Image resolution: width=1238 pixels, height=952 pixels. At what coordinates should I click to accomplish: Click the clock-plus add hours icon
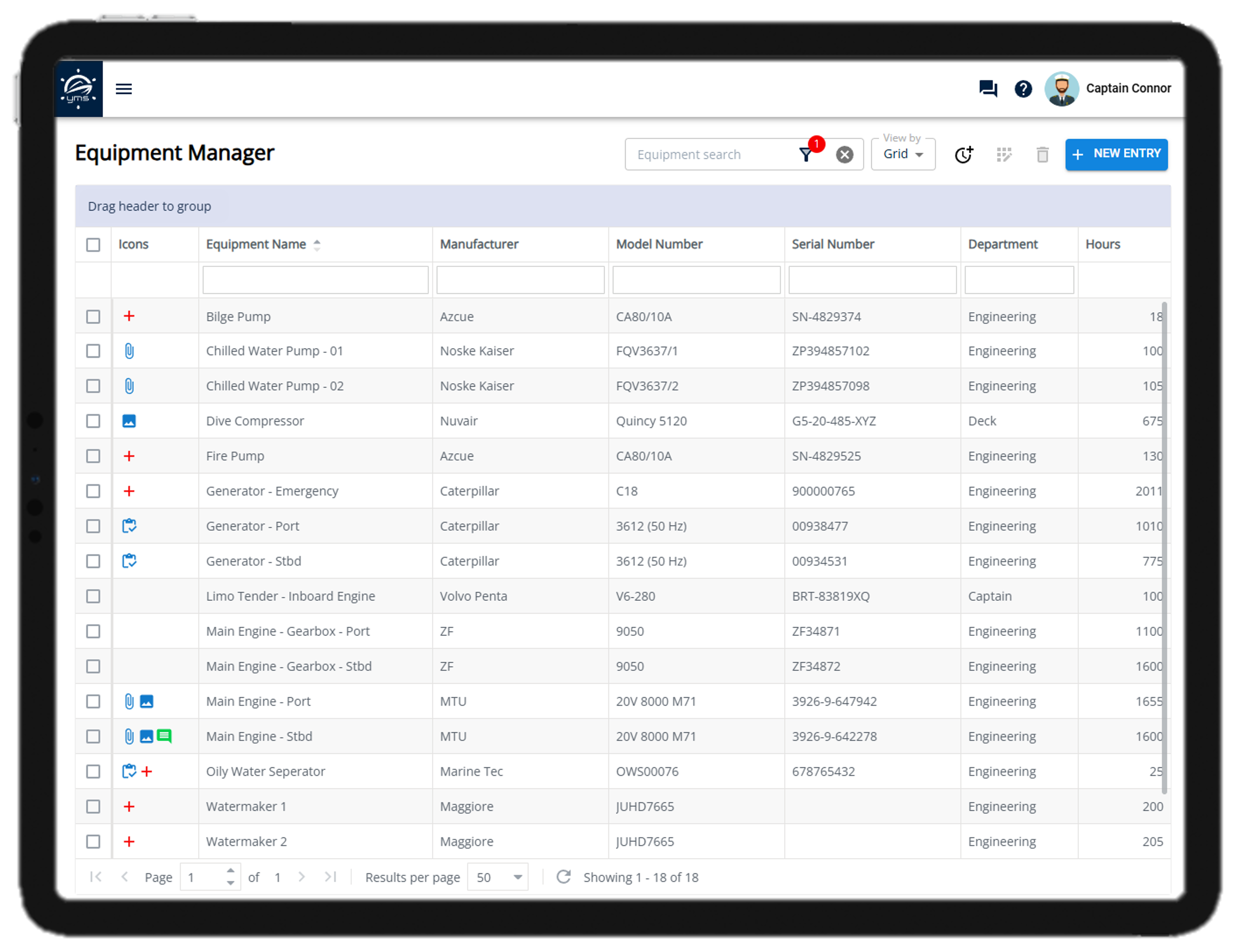(x=963, y=154)
